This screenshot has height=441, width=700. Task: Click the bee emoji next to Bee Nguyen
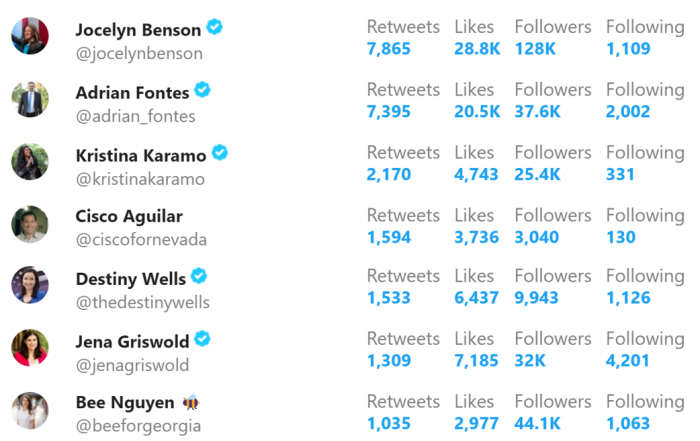(191, 403)
